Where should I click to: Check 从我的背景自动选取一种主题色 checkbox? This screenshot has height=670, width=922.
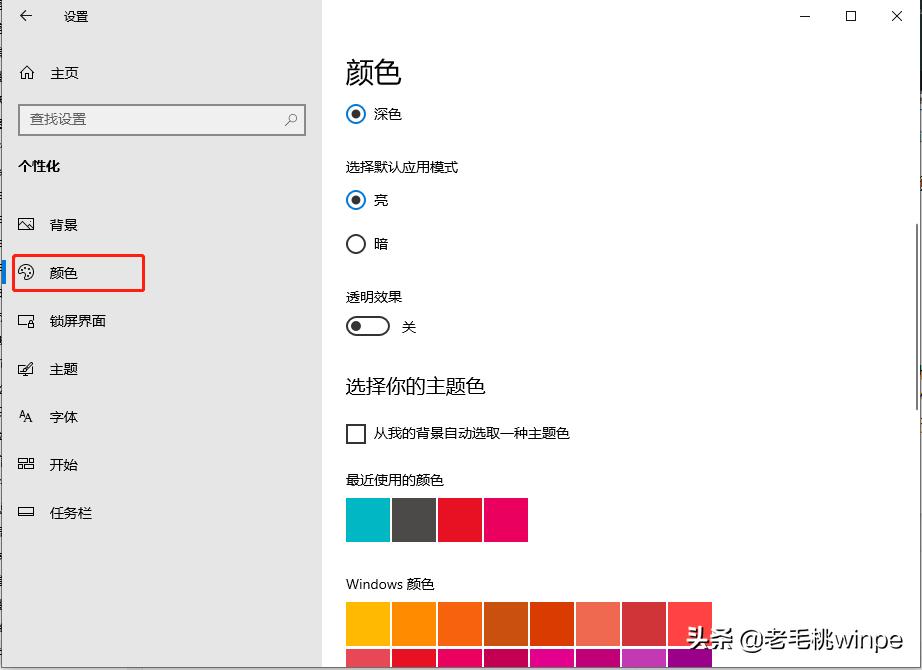[355, 433]
